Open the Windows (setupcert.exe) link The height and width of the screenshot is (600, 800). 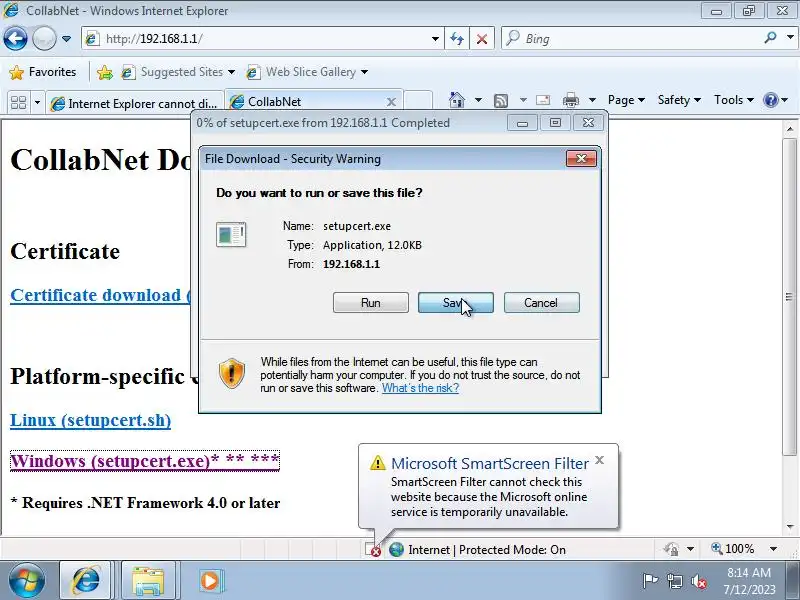144,461
